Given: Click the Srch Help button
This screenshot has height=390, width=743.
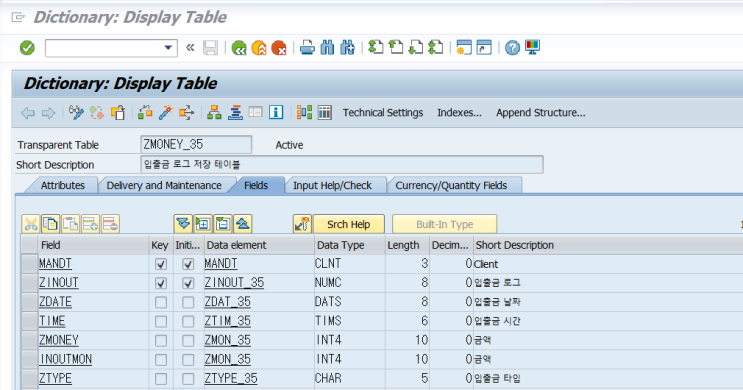Looking at the screenshot, I should 348,224.
